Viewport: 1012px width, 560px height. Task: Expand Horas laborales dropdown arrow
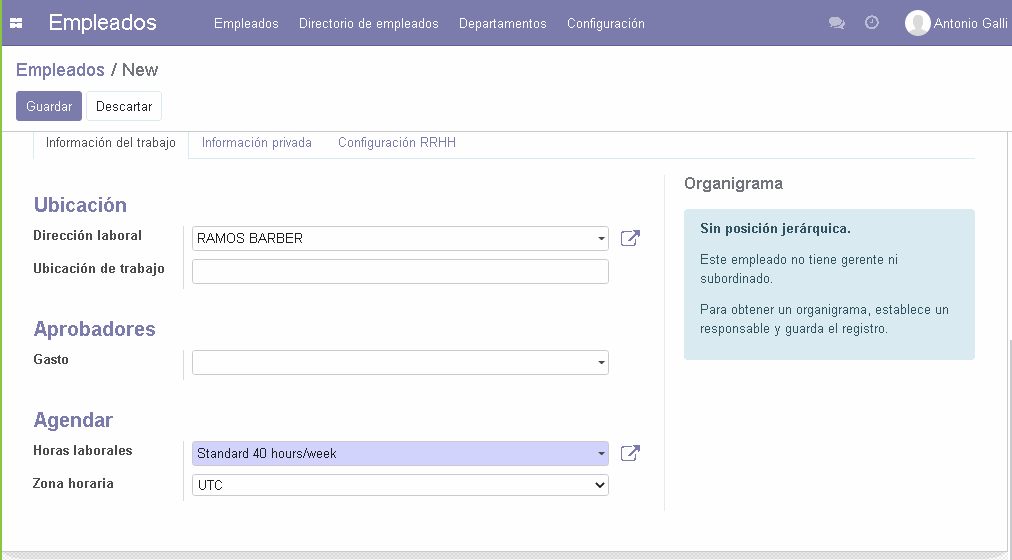click(601, 454)
